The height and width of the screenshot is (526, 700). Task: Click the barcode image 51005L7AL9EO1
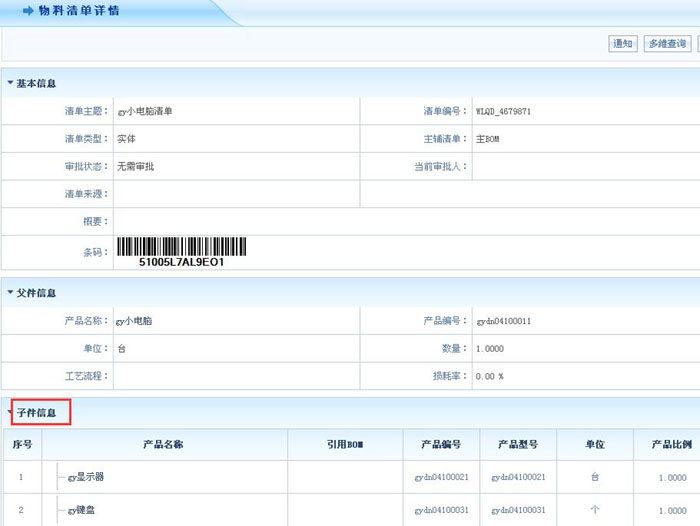(x=181, y=252)
